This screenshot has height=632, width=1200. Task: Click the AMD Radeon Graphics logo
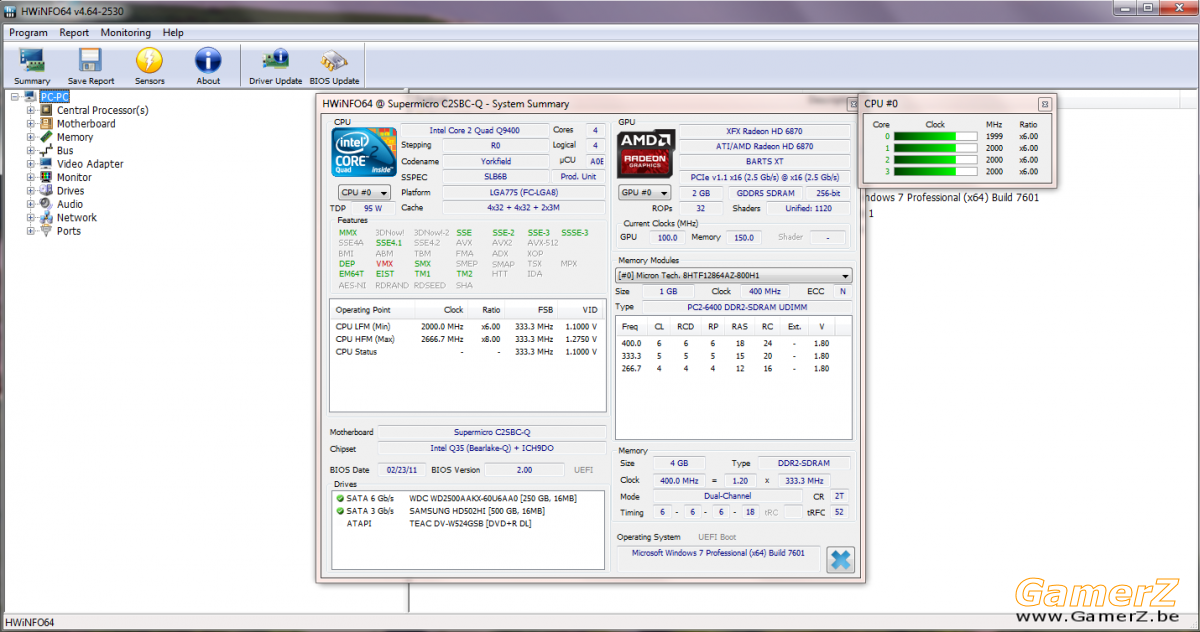(x=647, y=153)
